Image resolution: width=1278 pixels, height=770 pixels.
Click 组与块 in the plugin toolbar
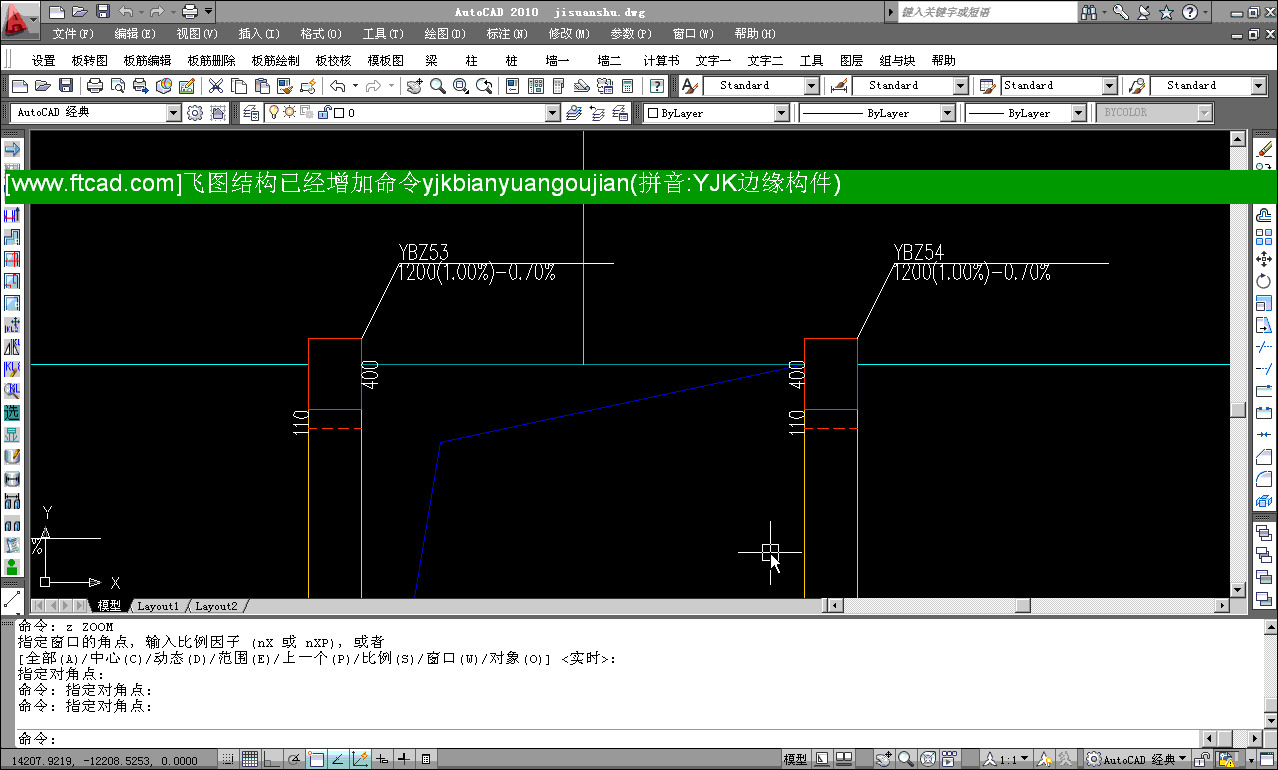click(x=898, y=60)
